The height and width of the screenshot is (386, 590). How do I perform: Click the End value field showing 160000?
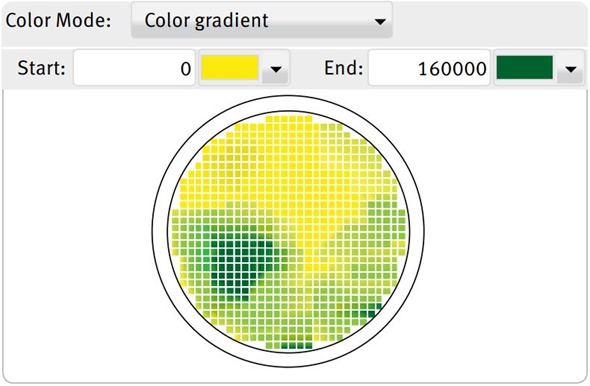429,68
